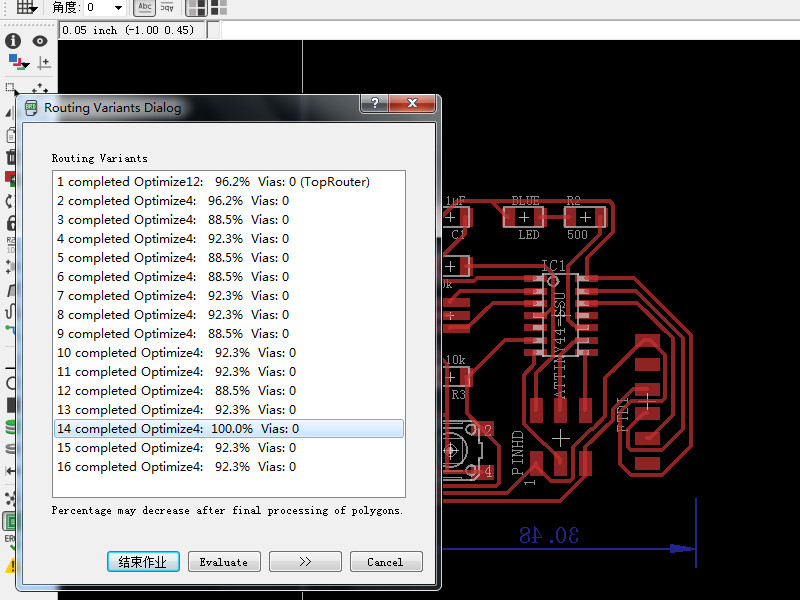This screenshot has width=800, height=600.
Task: Select variant 1 Optimize12 TopRouter row
Action: (229, 182)
